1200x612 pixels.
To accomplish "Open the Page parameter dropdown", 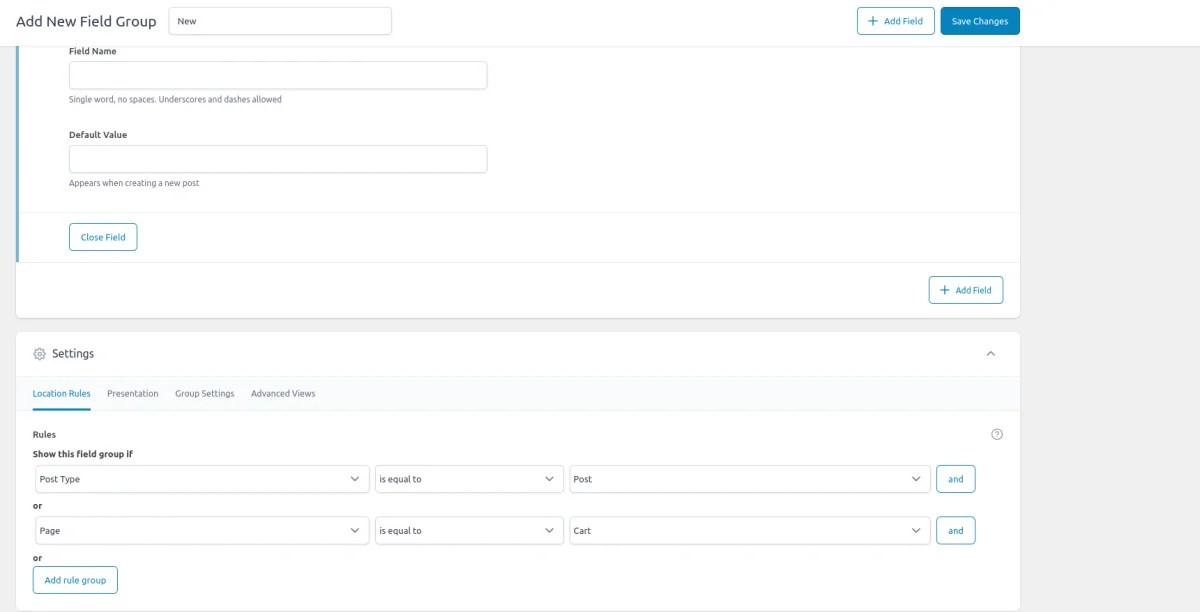I will pyautogui.click(x=202, y=530).
